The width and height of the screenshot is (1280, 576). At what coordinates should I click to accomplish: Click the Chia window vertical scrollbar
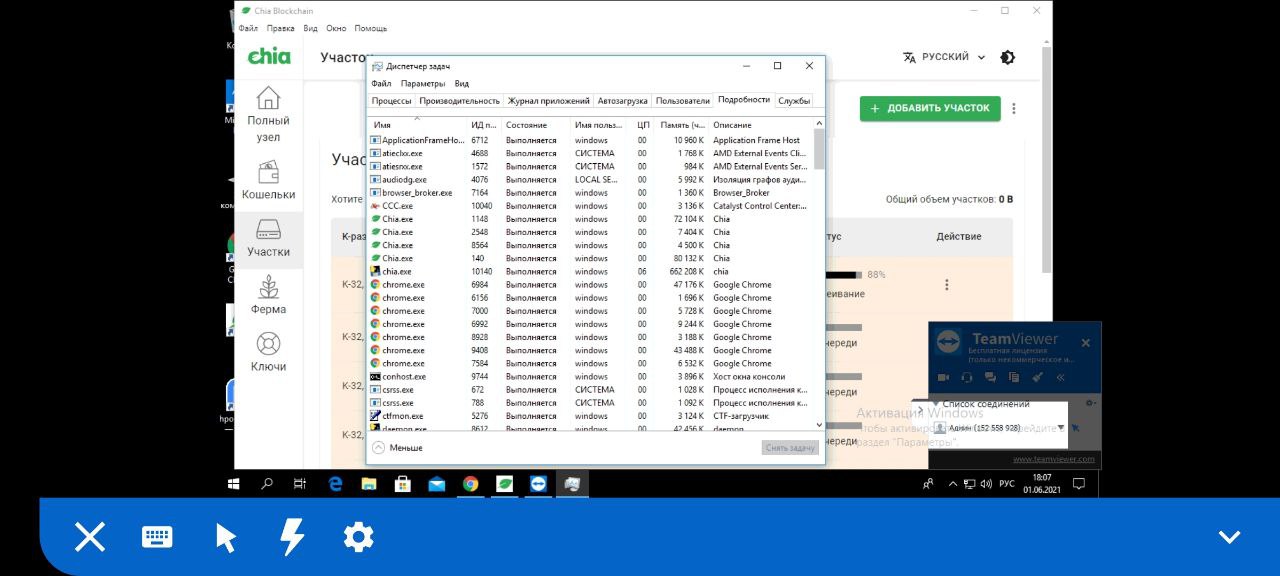(x=1047, y=160)
